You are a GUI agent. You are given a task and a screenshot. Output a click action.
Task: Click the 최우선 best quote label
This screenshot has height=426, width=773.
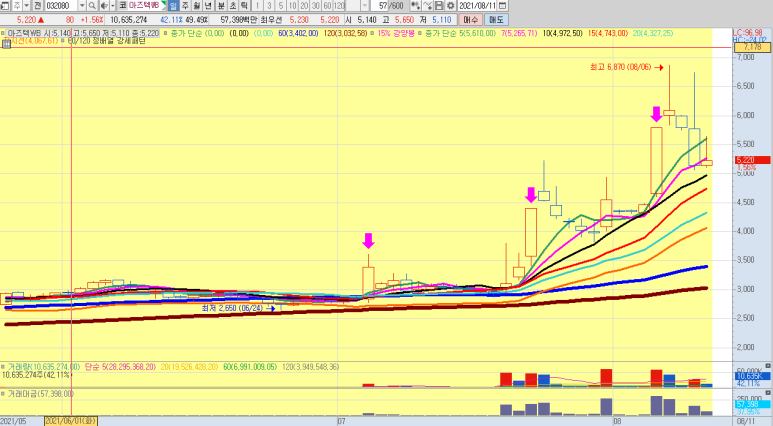click(270, 20)
